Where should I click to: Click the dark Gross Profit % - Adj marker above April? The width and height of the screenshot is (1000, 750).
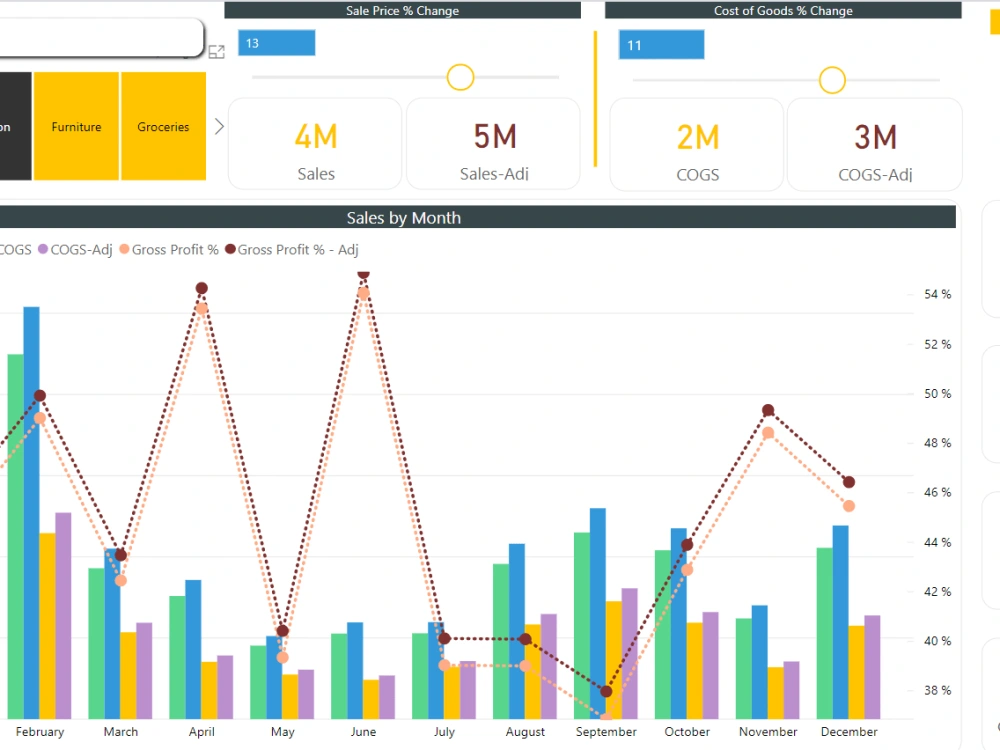pyautogui.click(x=202, y=287)
